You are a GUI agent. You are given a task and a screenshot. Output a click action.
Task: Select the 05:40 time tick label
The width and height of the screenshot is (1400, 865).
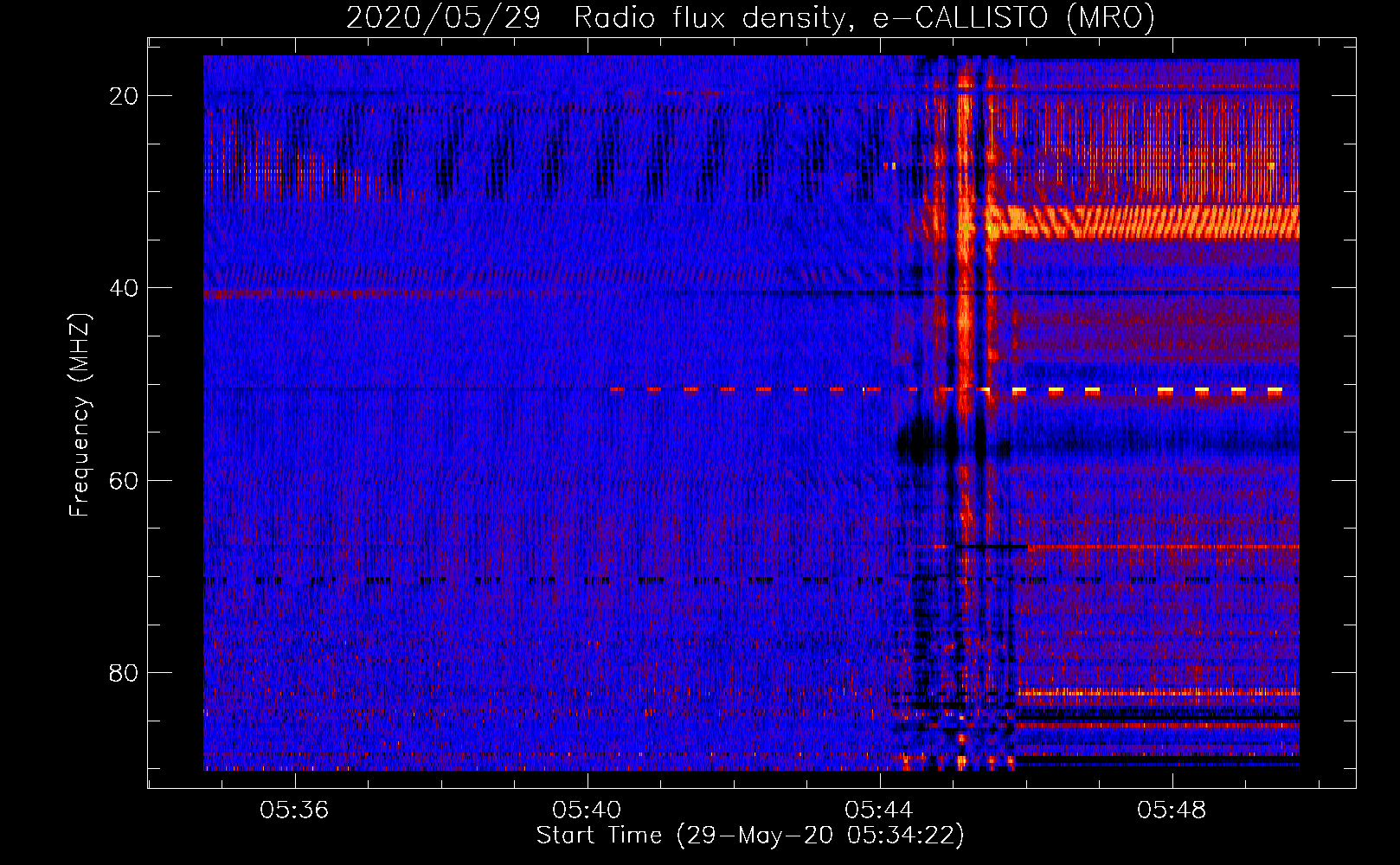[x=588, y=811]
